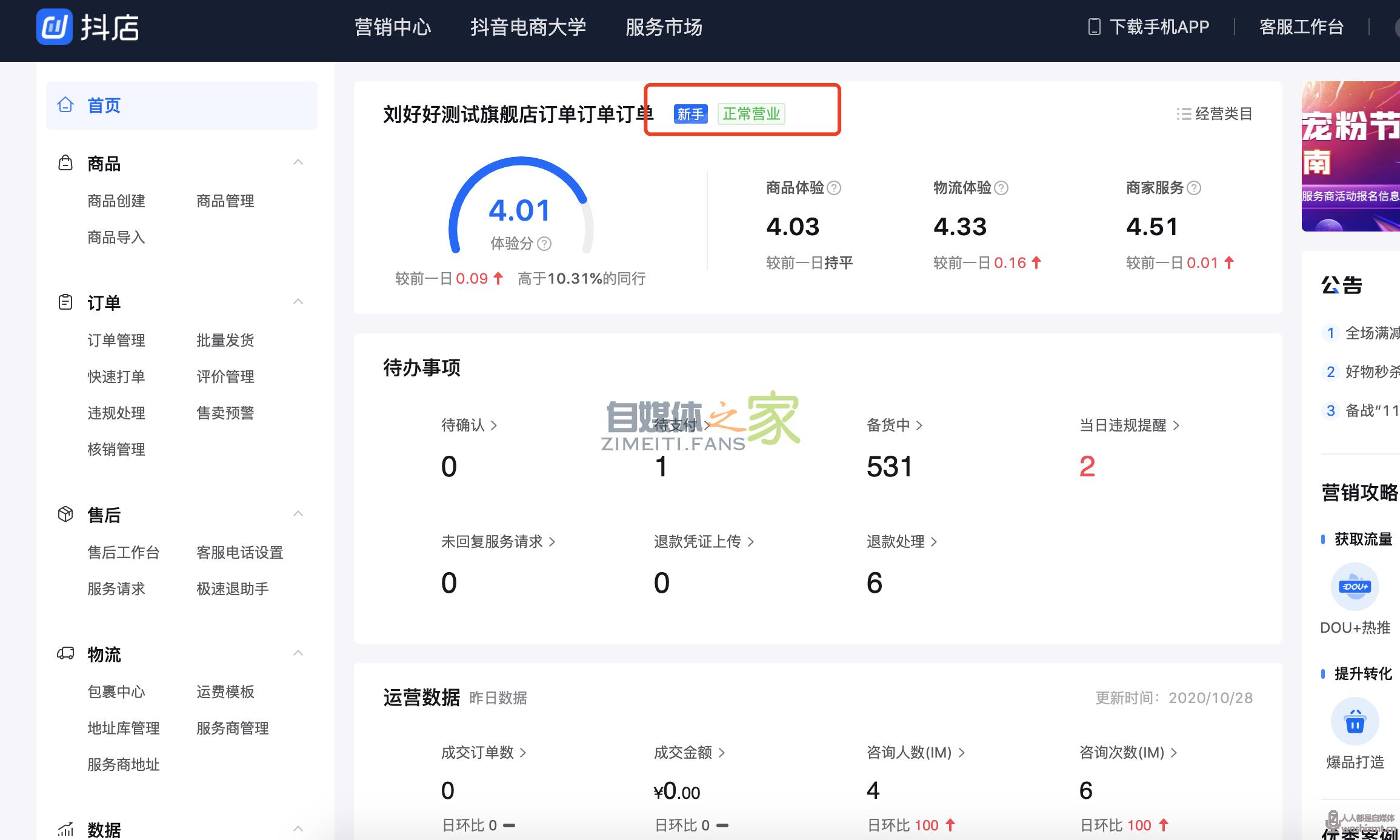Open the 营销中心 menu

tap(393, 27)
